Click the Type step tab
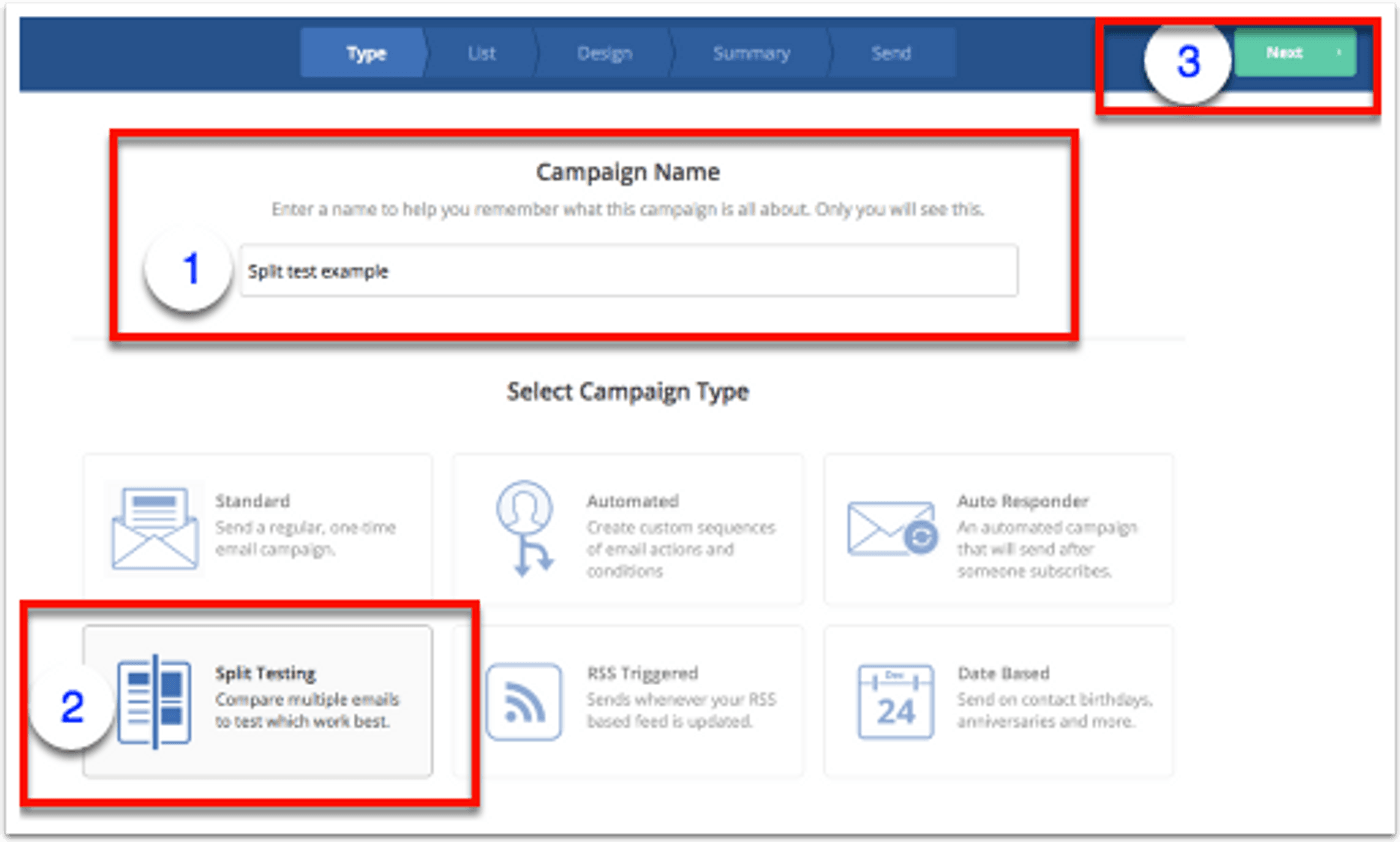 pos(366,54)
